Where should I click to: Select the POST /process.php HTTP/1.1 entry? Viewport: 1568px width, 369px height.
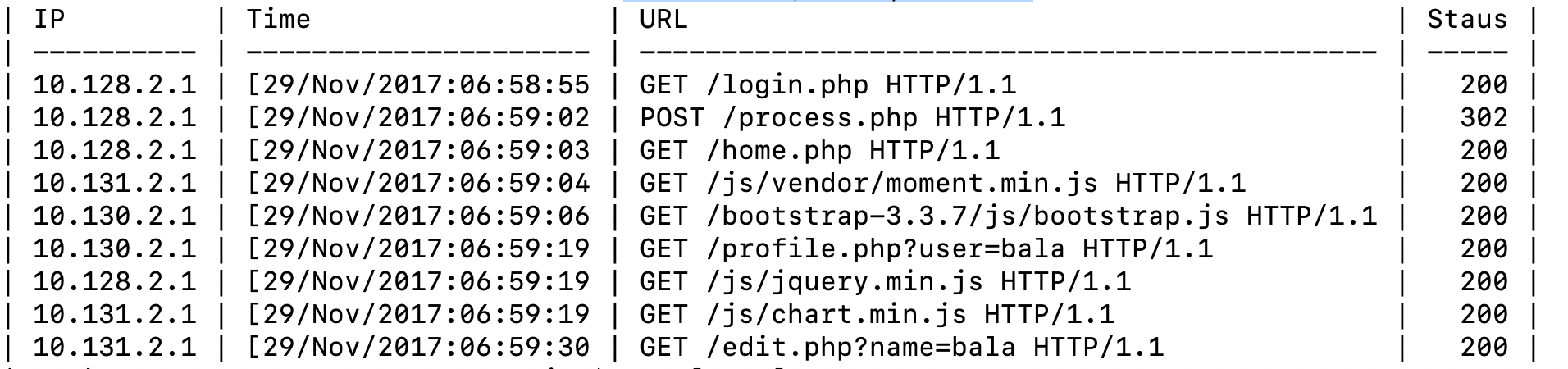[853, 118]
